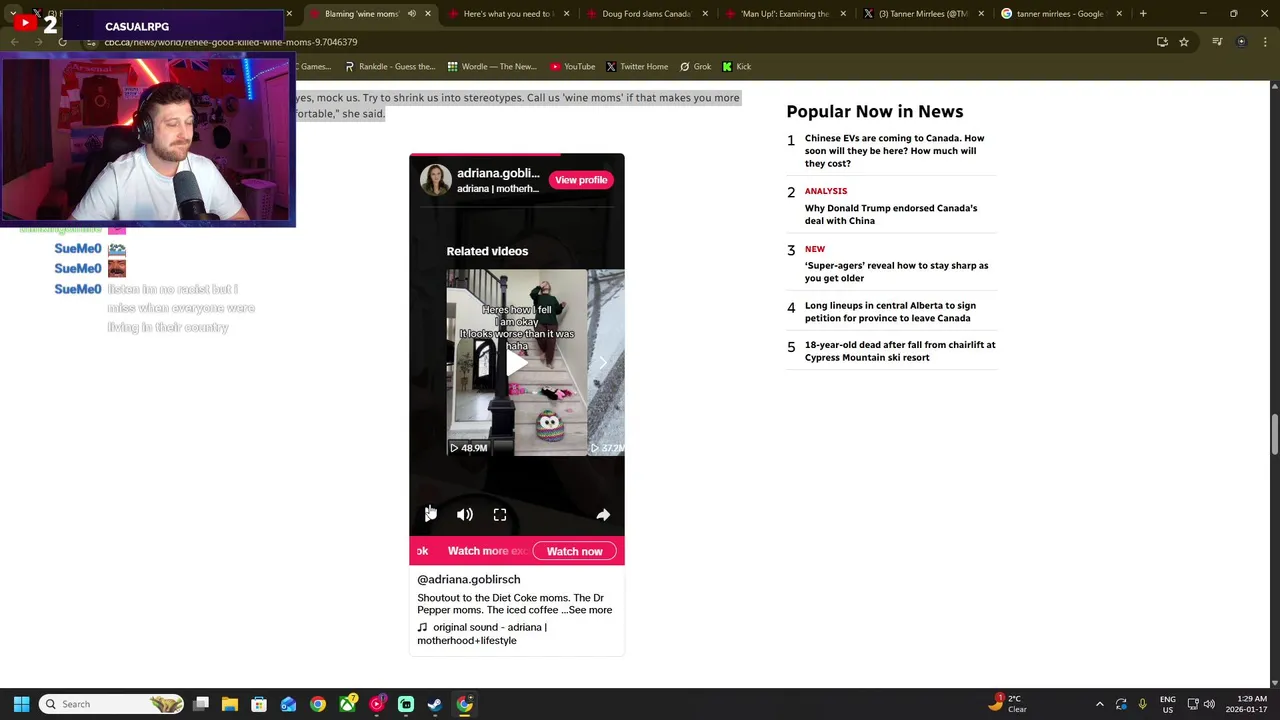The width and height of the screenshot is (1280, 720).
Task: Switch to Doug Ford slams Canada tab
Action: 646,14
